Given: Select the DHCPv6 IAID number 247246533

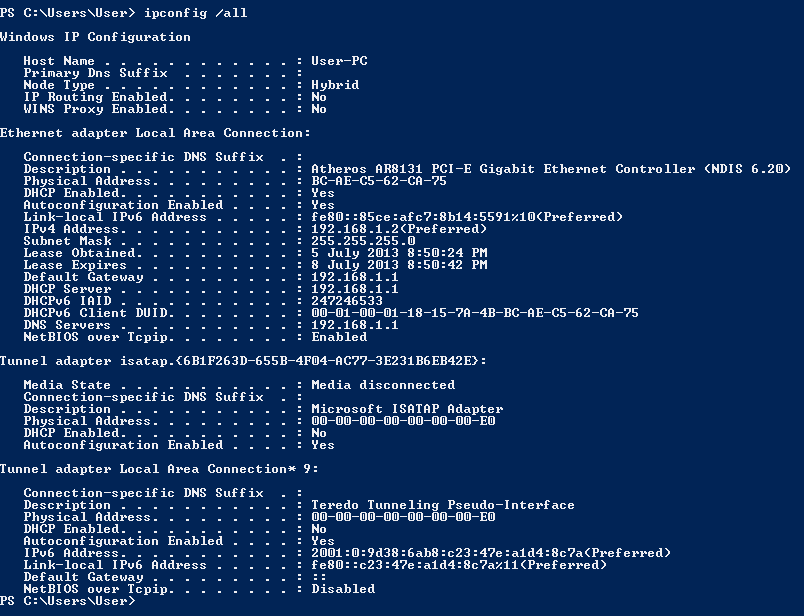Looking at the screenshot, I should coord(347,301).
